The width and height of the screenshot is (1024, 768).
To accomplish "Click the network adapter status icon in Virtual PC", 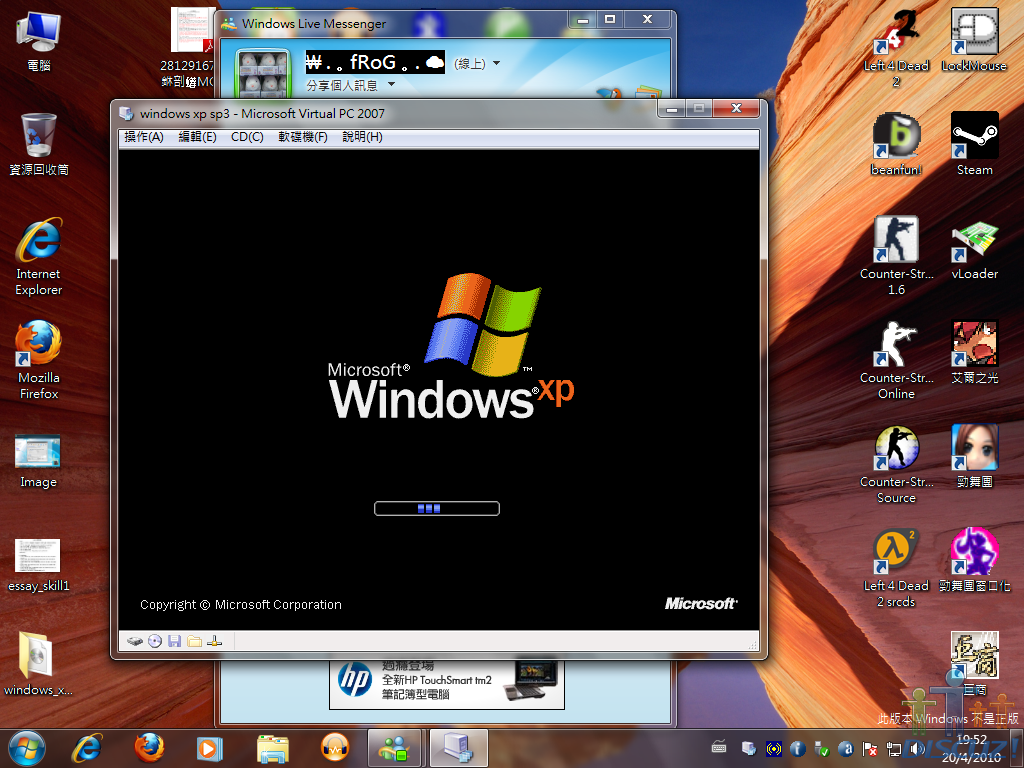I will pos(214,641).
